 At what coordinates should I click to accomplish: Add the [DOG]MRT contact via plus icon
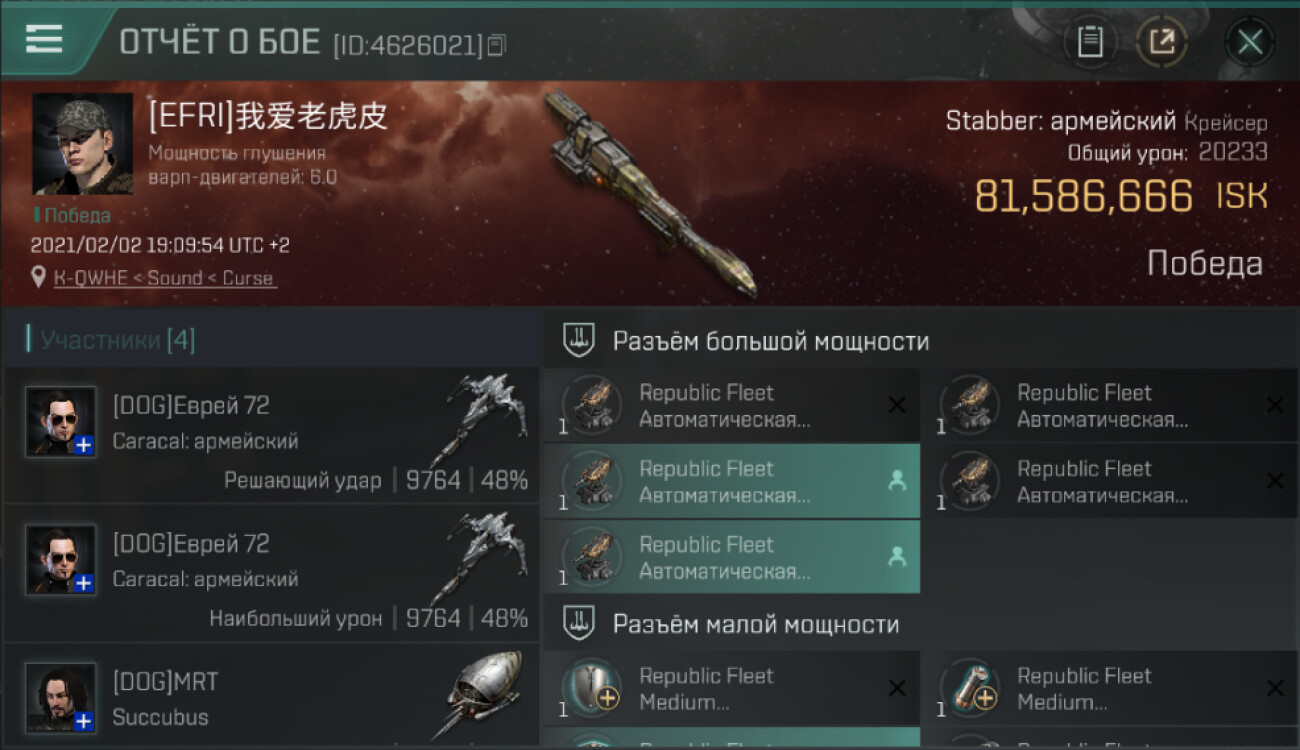point(84,721)
